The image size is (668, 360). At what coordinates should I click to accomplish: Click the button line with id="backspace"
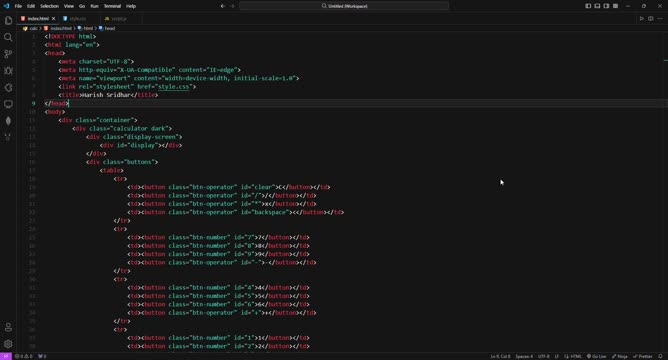236,212
